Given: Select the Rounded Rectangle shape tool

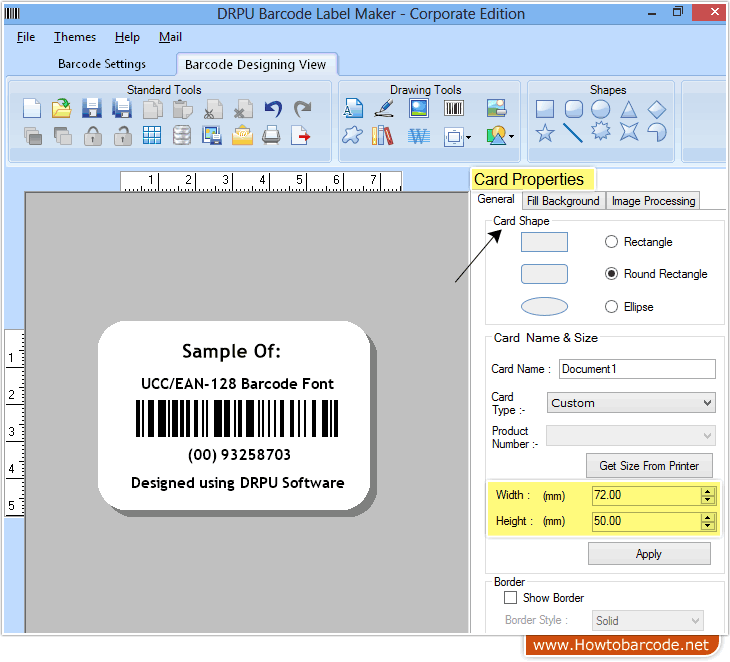Looking at the screenshot, I should click(574, 109).
